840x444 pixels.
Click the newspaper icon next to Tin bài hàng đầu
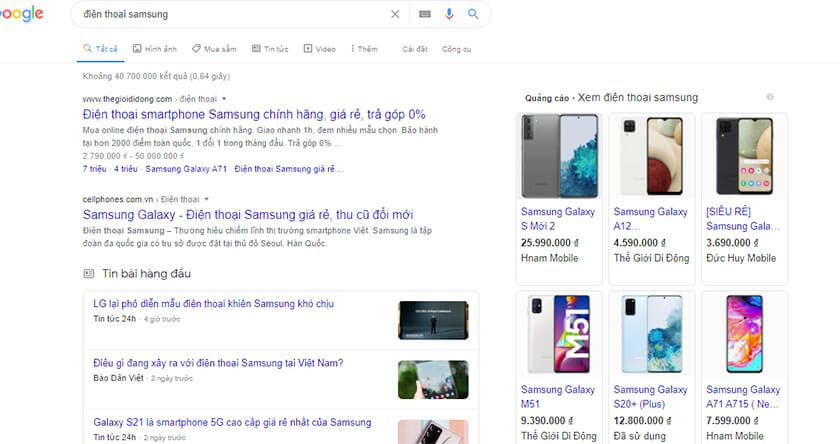pos(88,274)
